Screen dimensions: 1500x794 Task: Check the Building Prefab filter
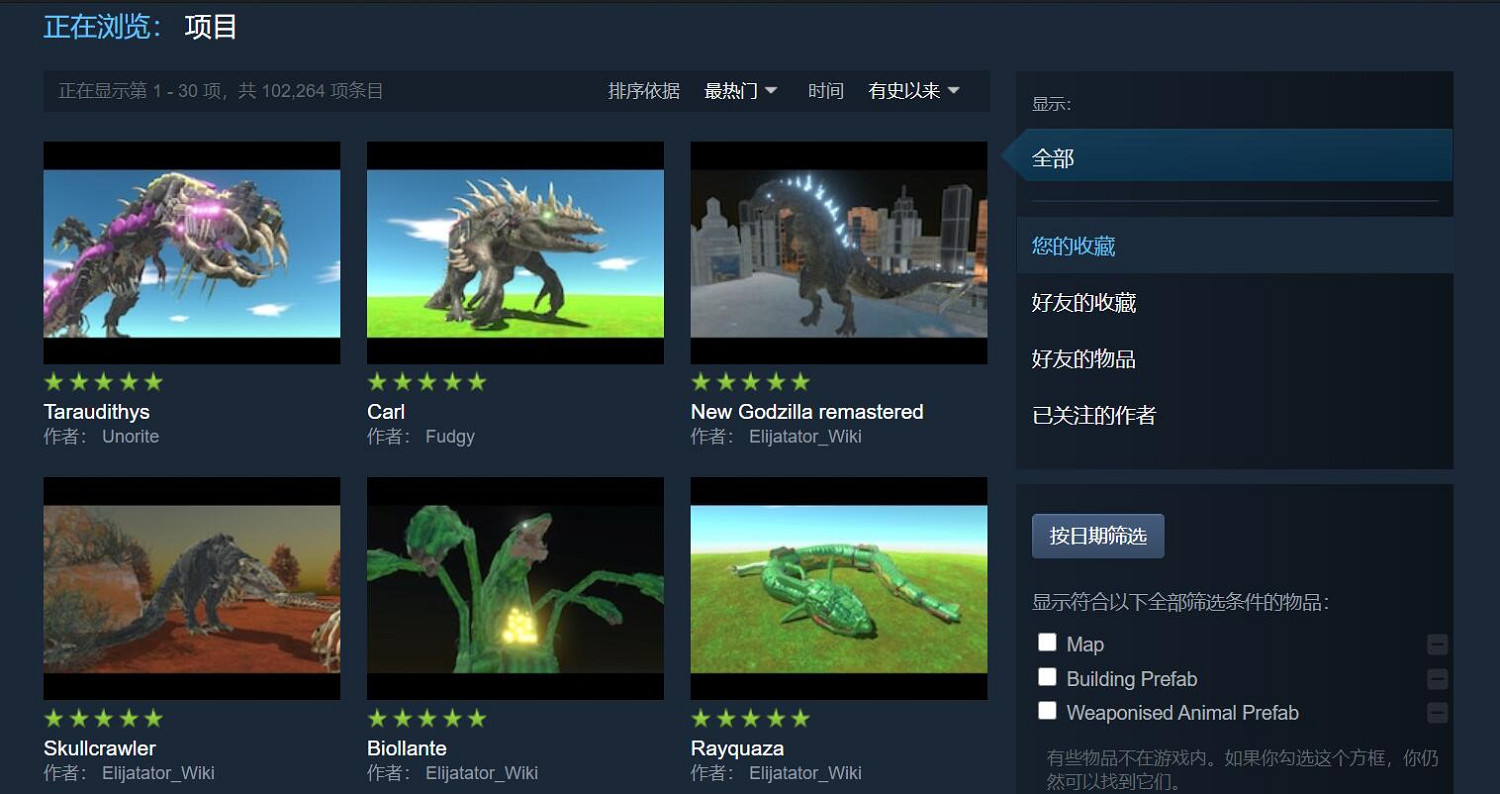click(1047, 677)
